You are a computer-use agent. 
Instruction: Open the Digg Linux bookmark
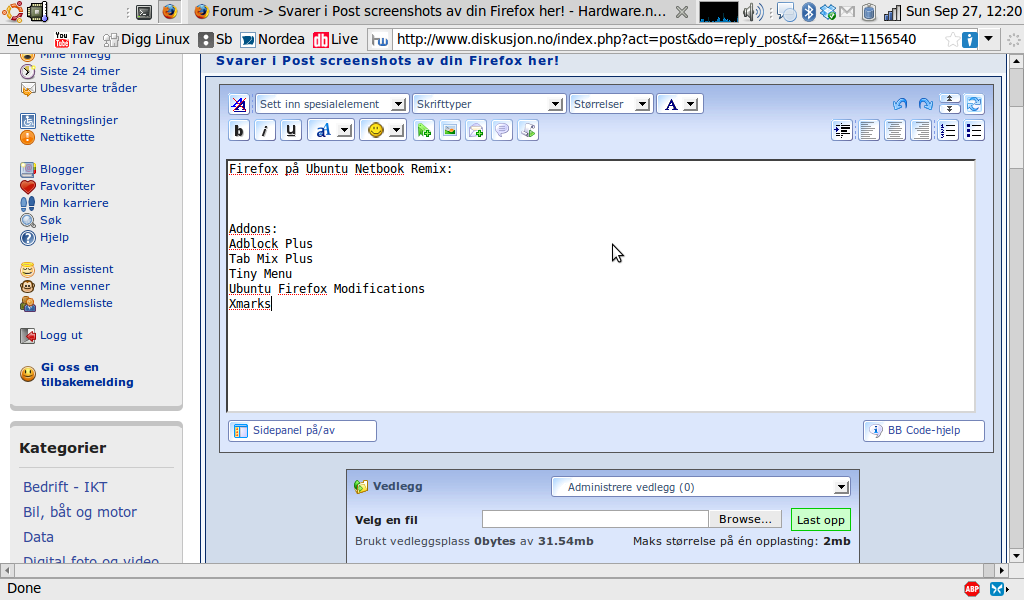click(x=147, y=39)
